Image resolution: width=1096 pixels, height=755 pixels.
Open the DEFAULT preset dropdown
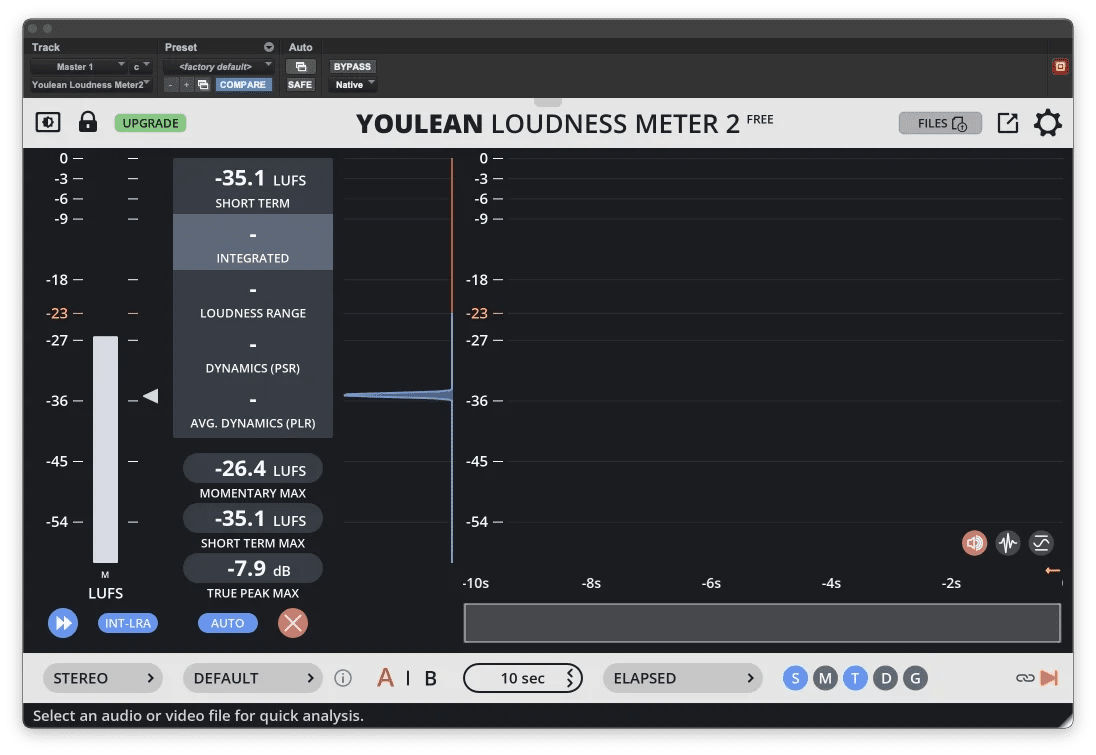click(x=252, y=678)
